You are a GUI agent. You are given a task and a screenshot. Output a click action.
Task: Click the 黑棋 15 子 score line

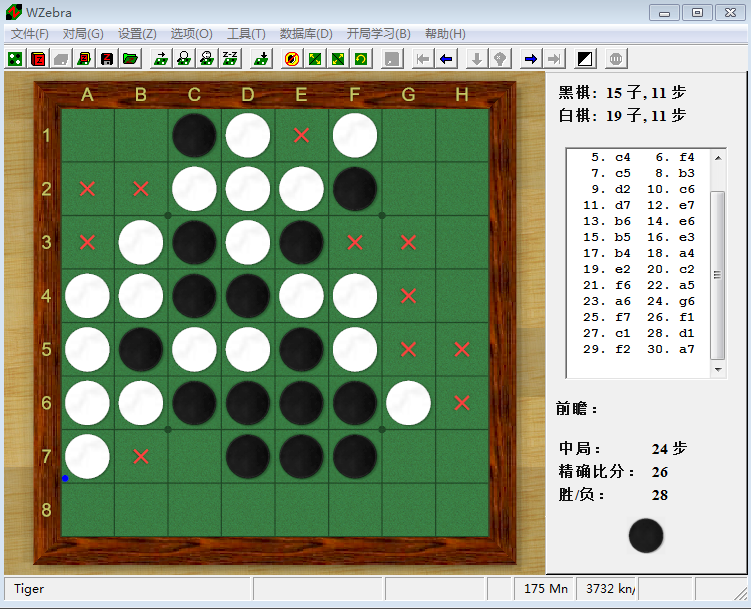[622, 92]
